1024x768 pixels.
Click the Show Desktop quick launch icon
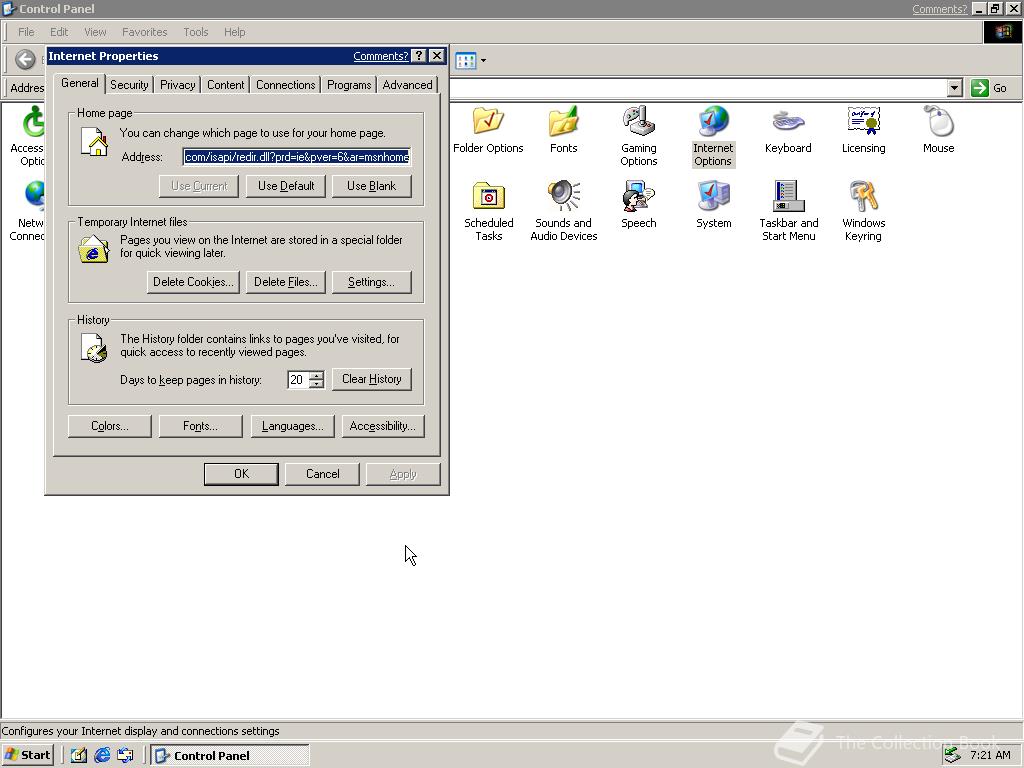pos(78,755)
